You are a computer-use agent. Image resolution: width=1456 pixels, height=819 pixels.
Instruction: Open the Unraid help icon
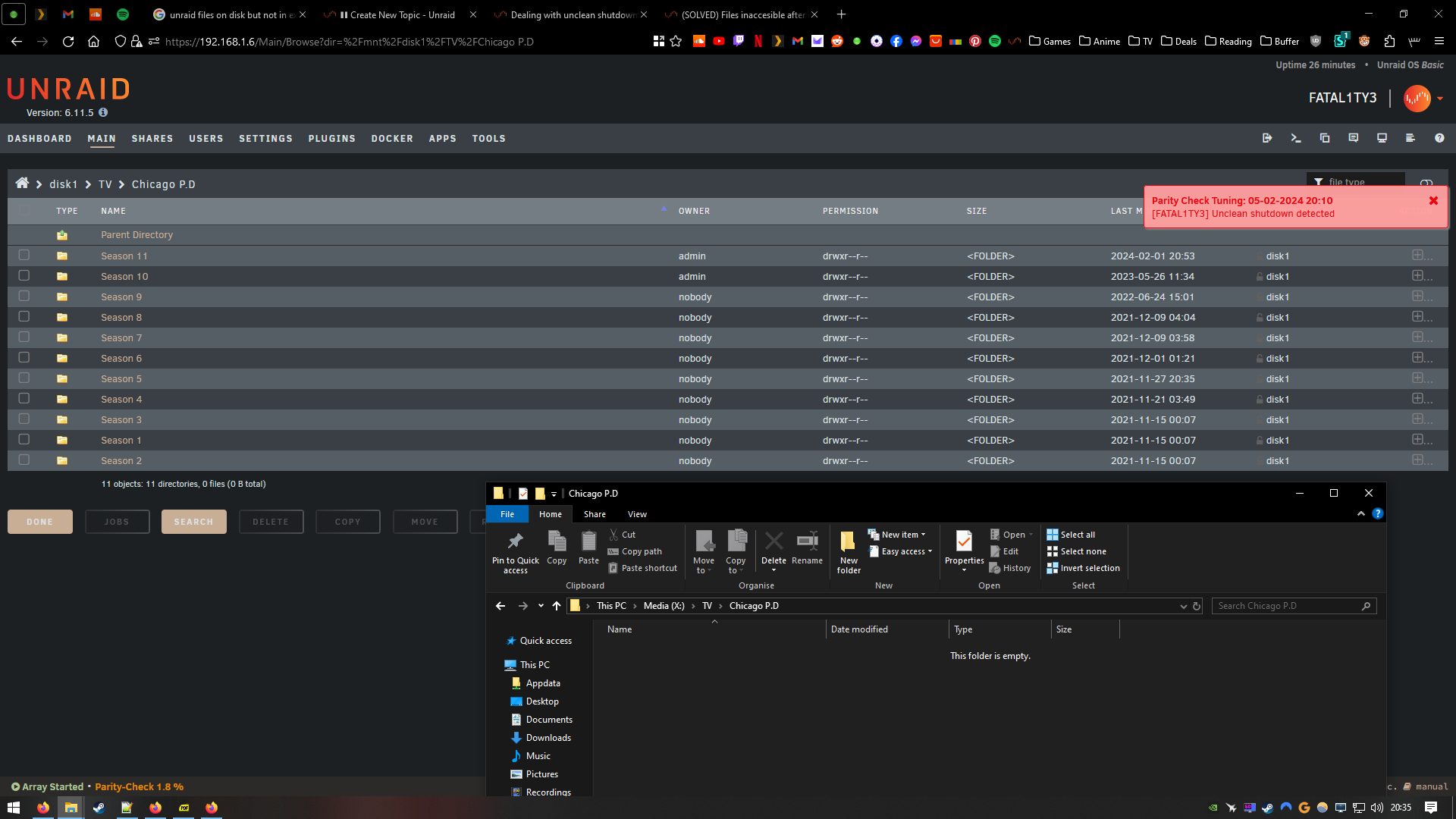pos(1439,138)
